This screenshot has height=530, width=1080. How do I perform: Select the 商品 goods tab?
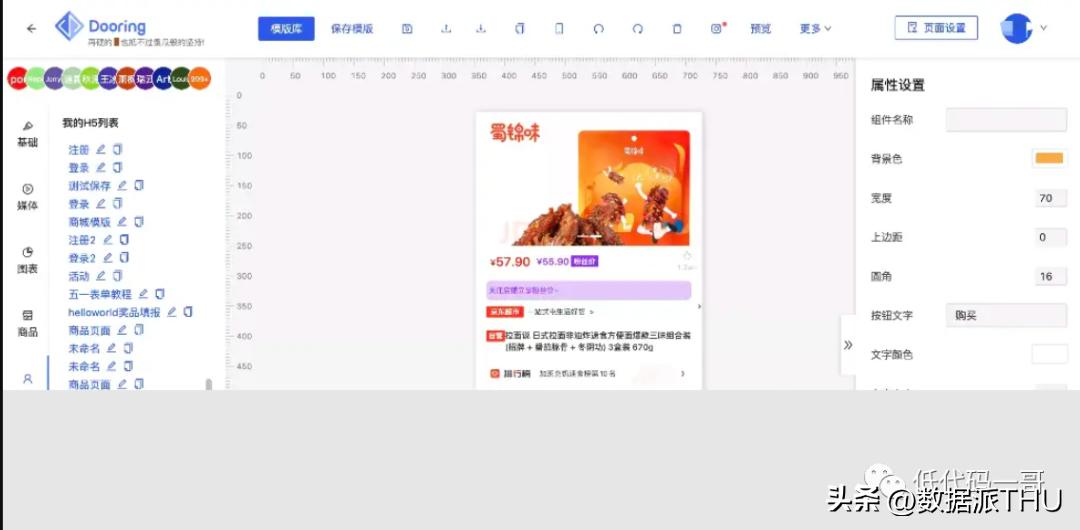coord(28,323)
